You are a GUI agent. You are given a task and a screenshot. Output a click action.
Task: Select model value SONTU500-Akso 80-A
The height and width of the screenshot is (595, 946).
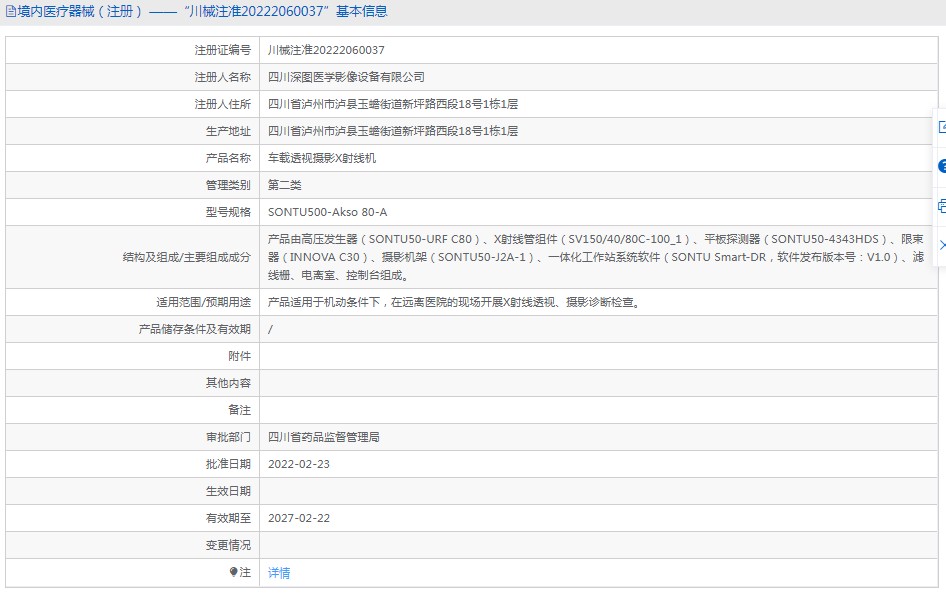328,212
